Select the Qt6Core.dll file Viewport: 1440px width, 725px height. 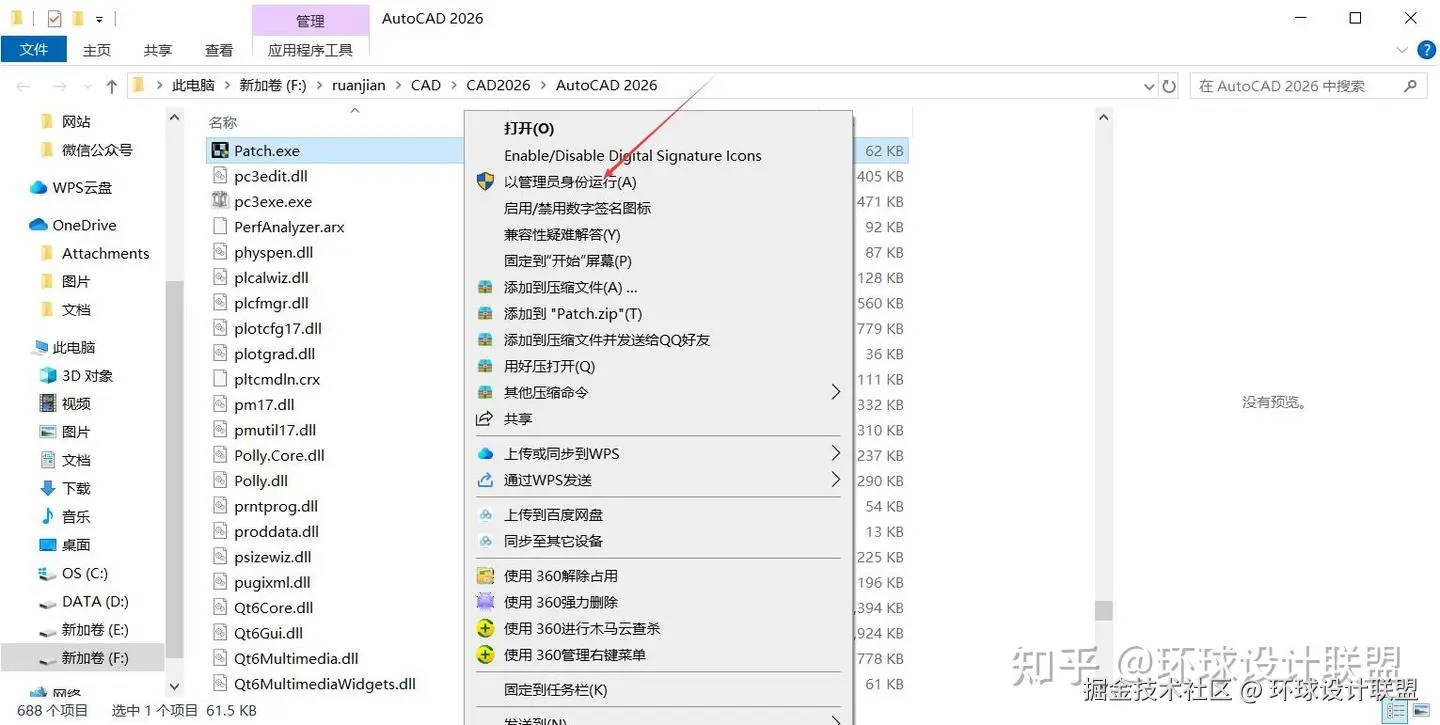(x=274, y=607)
